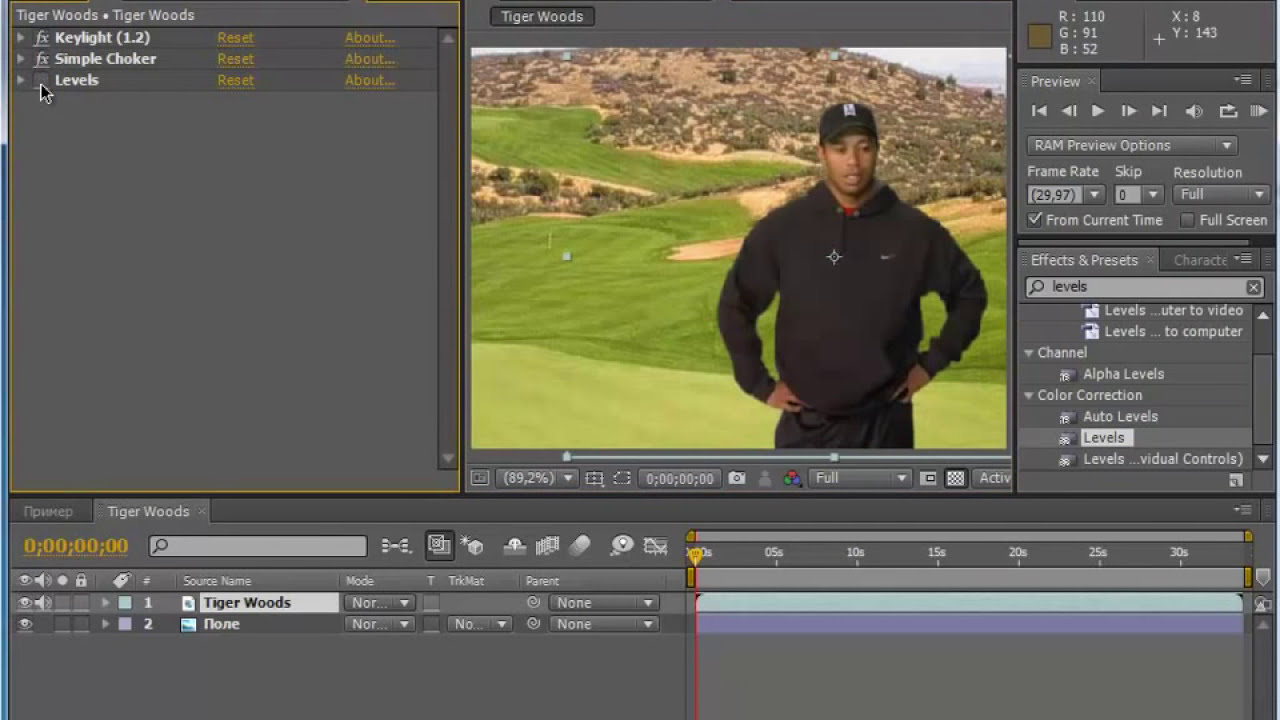
Task: Reset the Simple Choker effect
Action: click(x=236, y=59)
